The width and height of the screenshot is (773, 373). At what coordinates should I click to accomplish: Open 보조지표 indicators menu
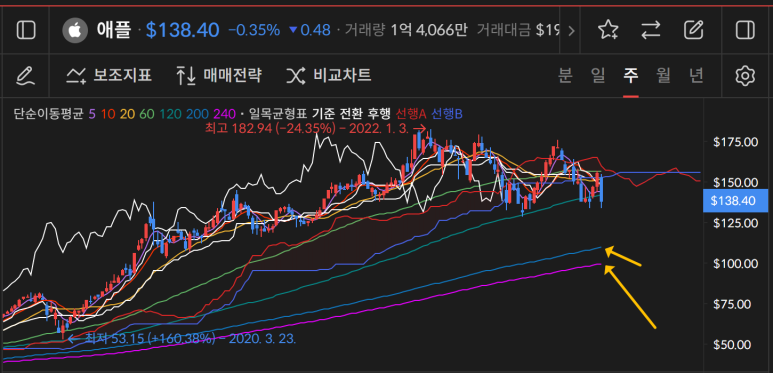click(x=109, y=75)
